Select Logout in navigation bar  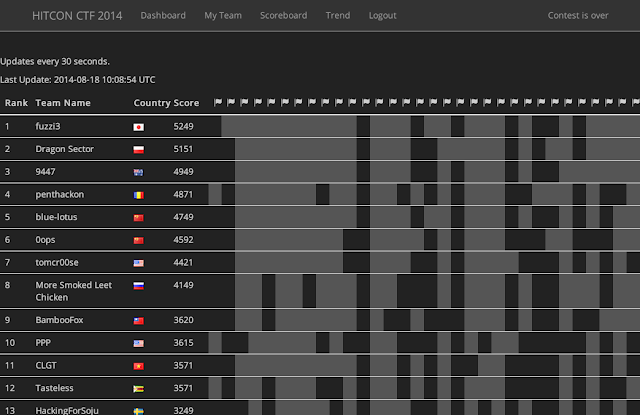point(382,16)
